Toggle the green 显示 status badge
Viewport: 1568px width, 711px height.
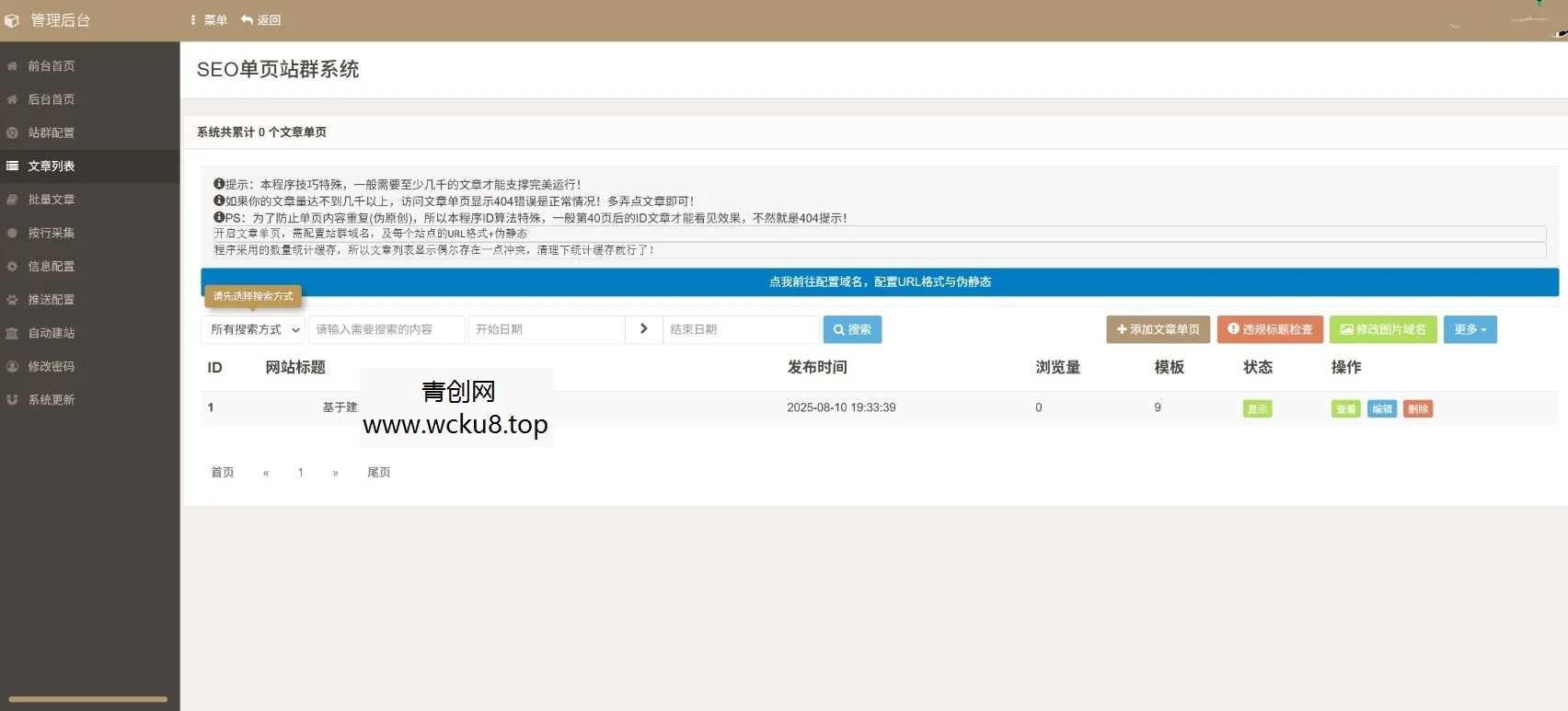pos(1257,408)
